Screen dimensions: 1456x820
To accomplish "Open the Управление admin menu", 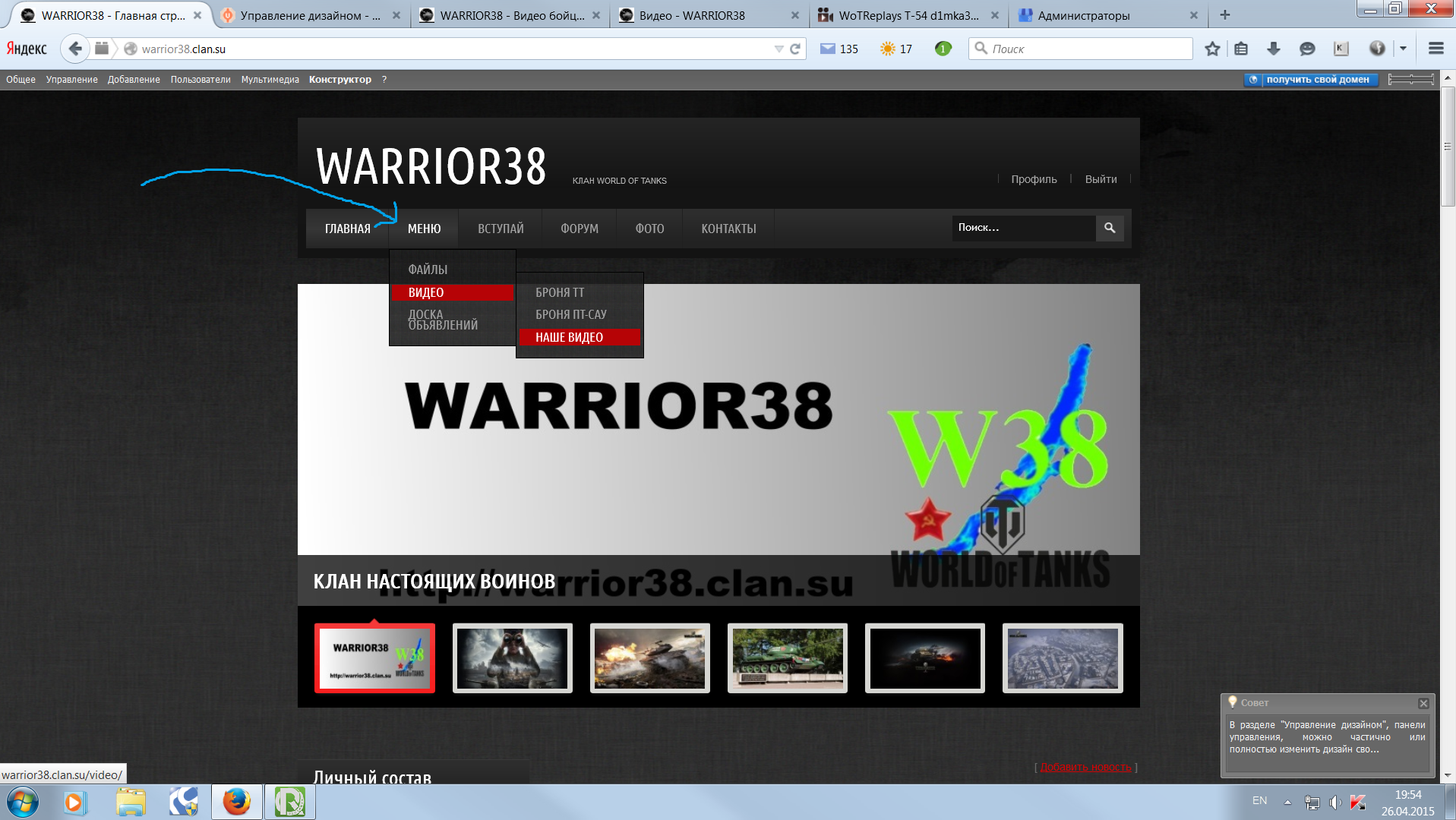I will [71, 80].
